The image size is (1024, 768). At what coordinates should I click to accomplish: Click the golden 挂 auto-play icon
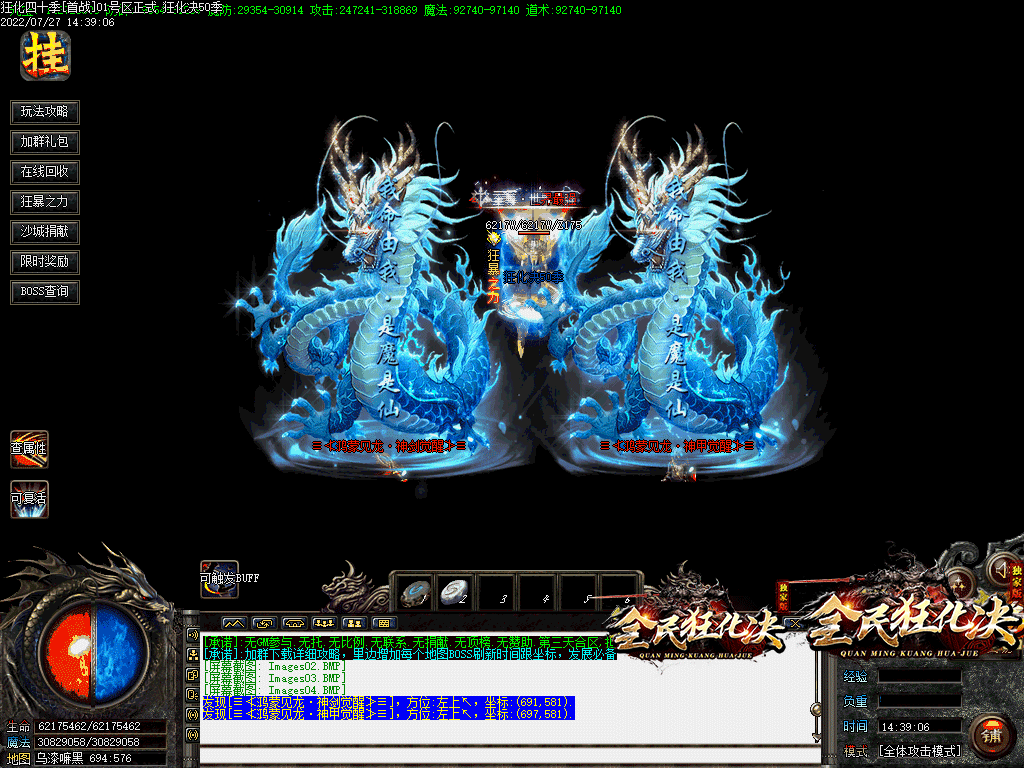(x=45, y=55)
